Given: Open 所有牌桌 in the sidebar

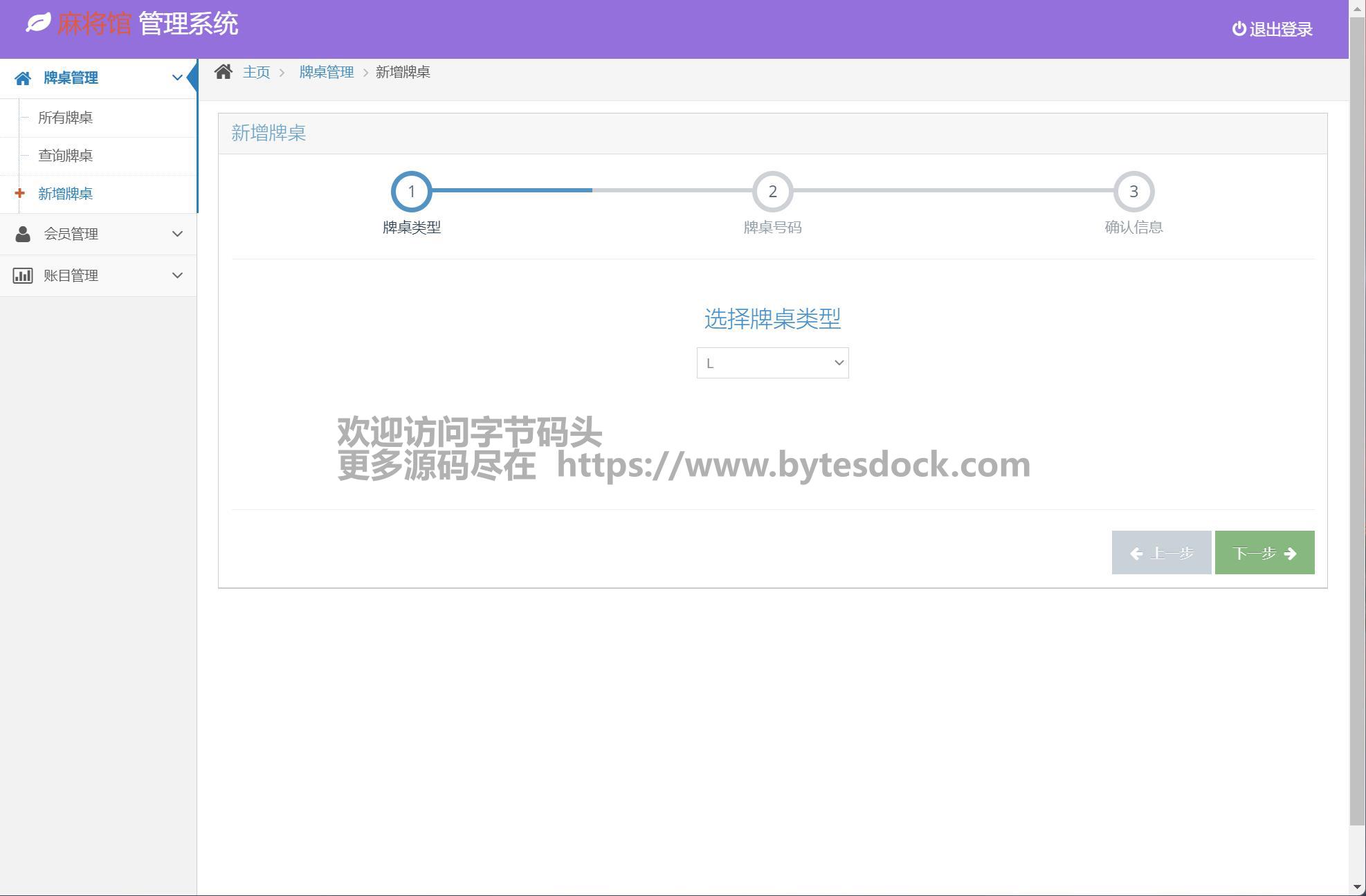Looking at the screenshot, I should 66,118.
